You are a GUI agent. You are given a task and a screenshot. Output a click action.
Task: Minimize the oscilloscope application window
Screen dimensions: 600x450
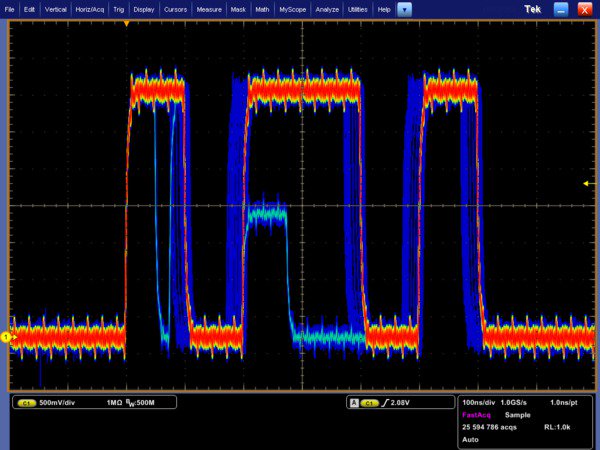pos(563,9)
